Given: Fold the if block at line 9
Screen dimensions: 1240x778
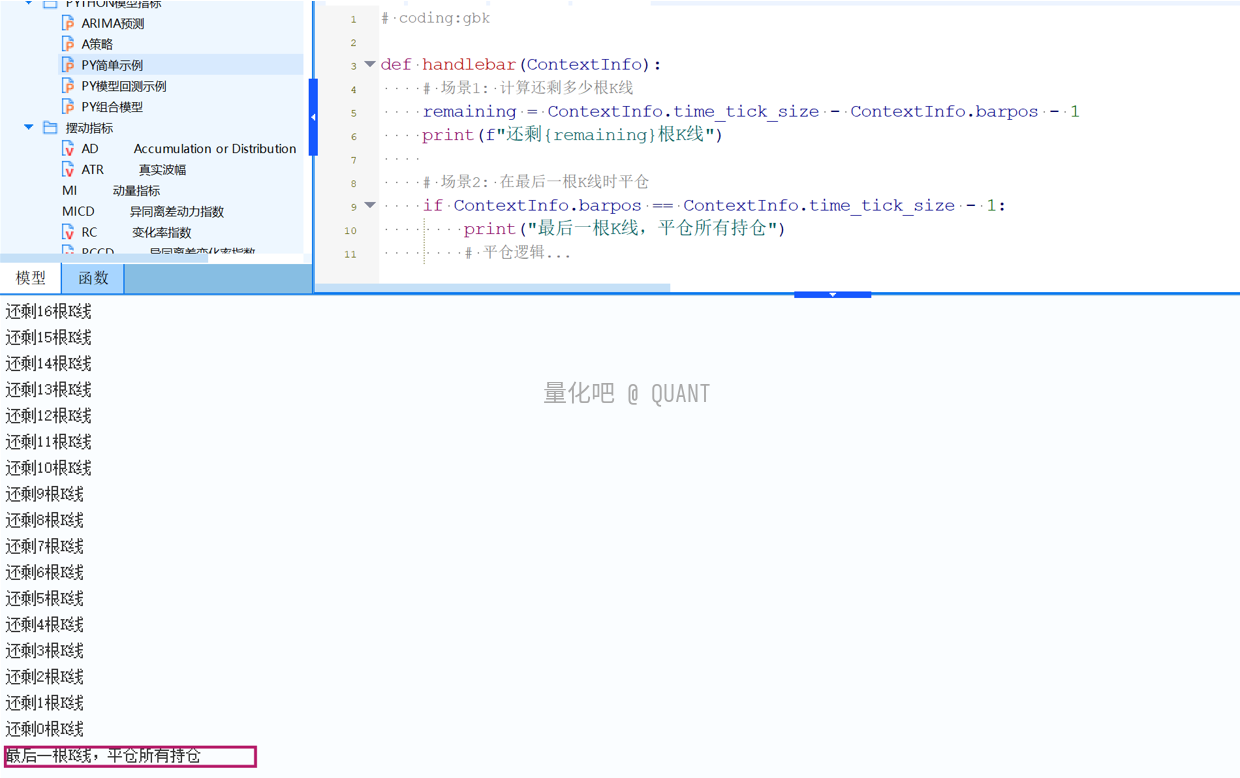Looking at the screenshot, I should coord(370,205).
